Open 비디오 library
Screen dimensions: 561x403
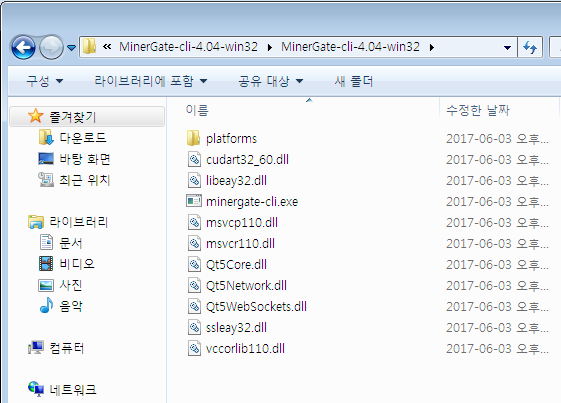click(x=77, y=264)
